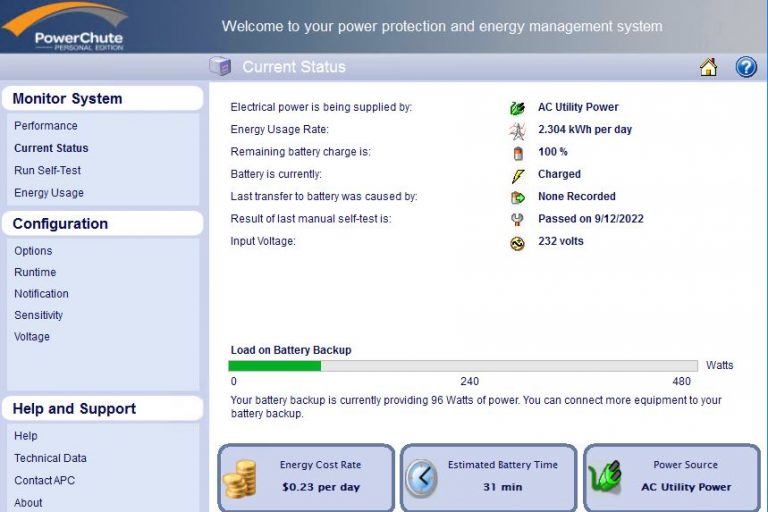Select Run Self-Test from Monitor System
The width and height of the screenshot is (768, 512).
click(48, 171)
